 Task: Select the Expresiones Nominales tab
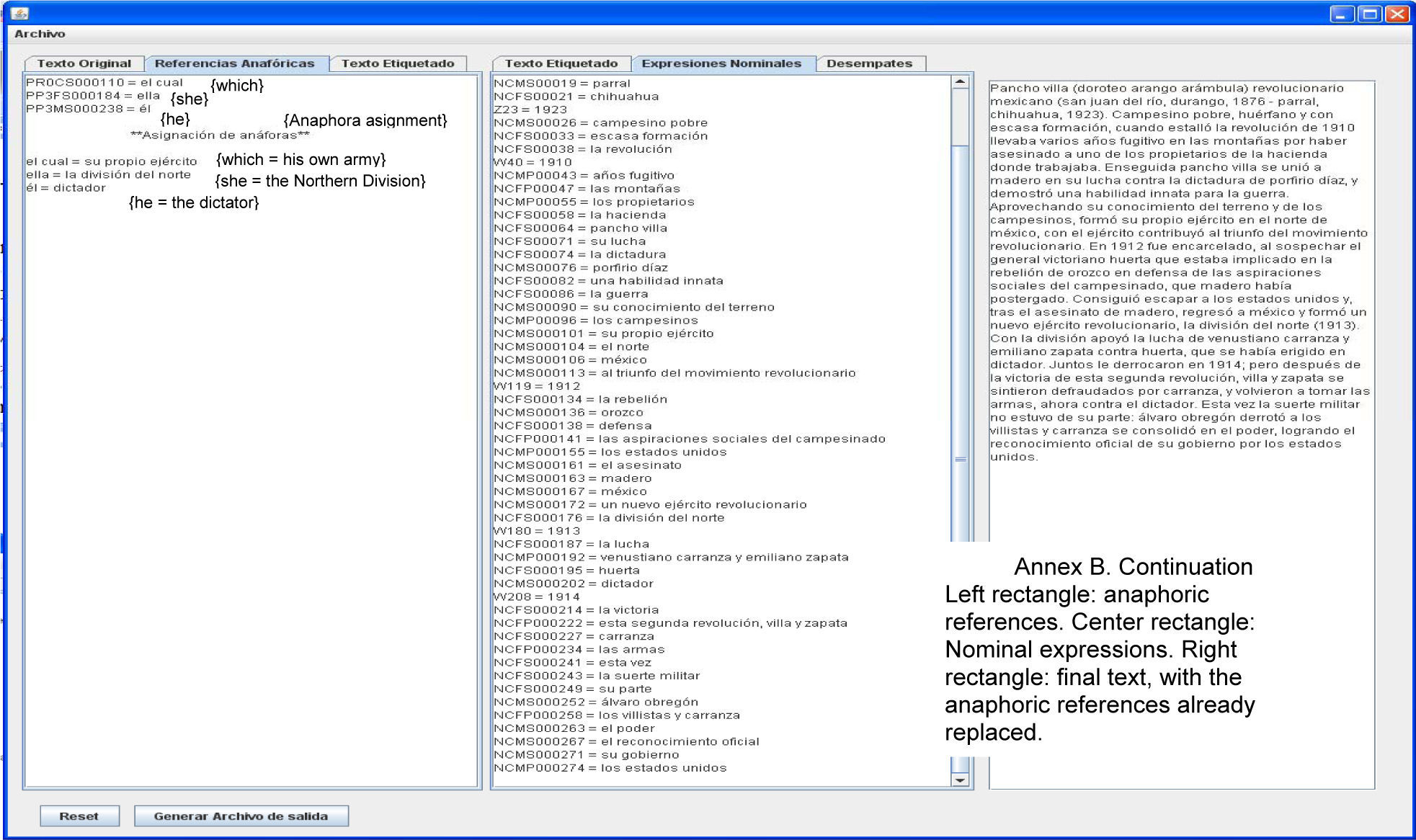tap(721, 63)
